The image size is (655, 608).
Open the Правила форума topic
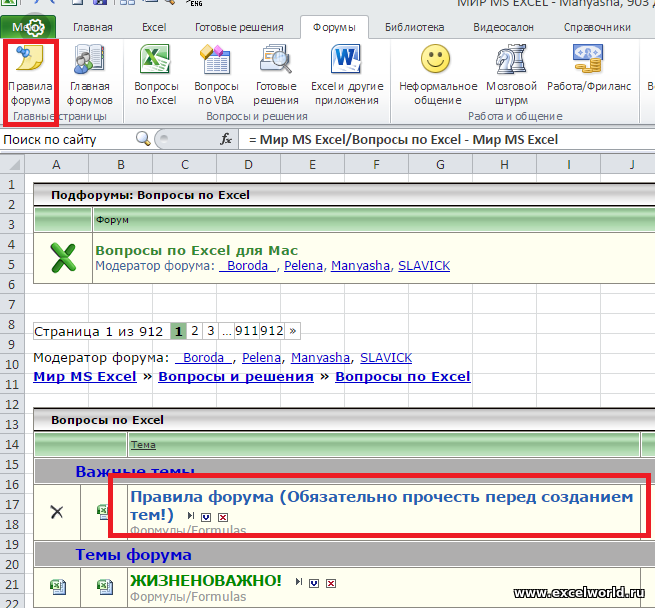pos(381,506)
